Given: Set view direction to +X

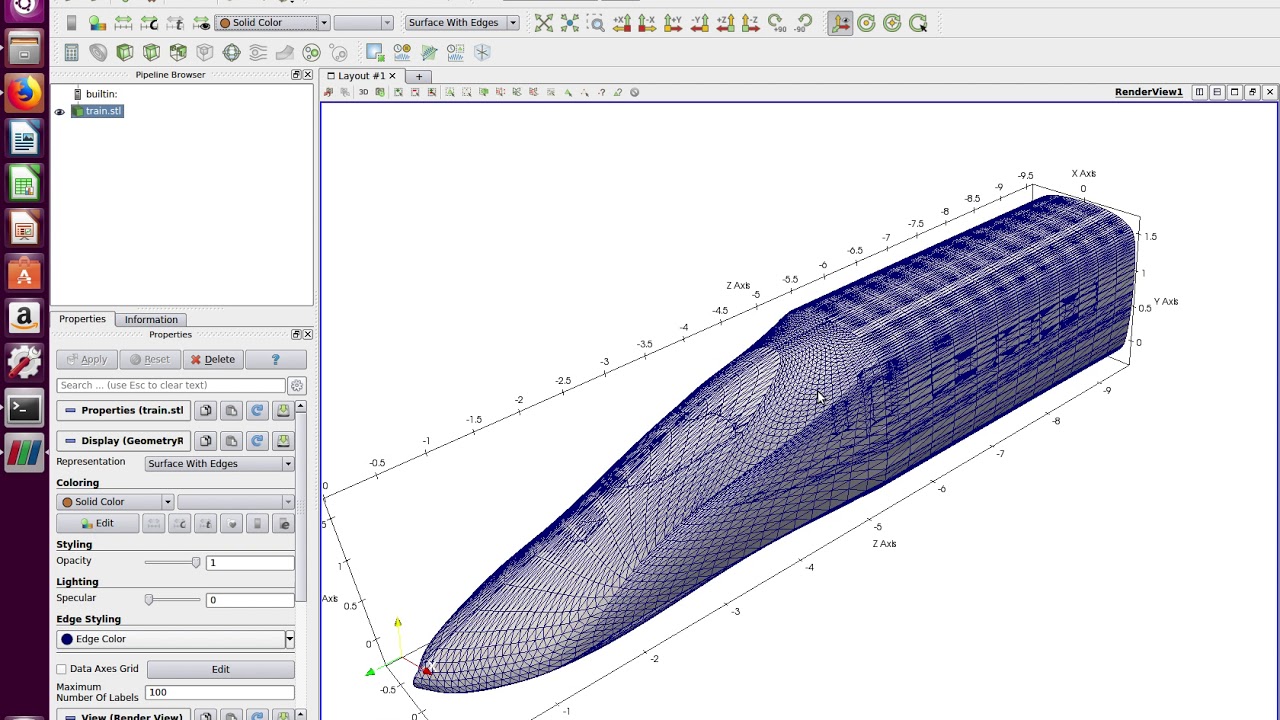Looking at the screenshot, I should click(x=622, y=22).
